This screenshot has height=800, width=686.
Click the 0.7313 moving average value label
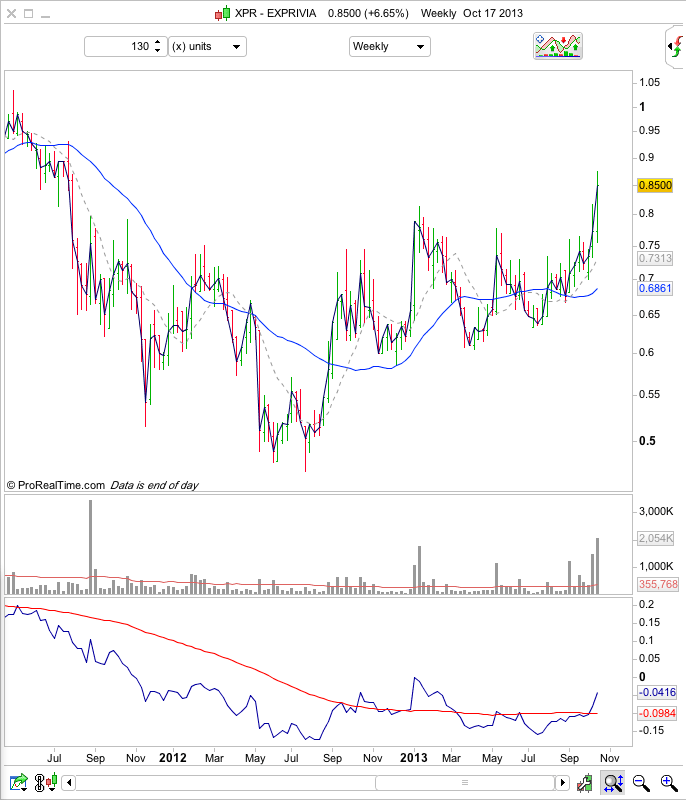tap(655, 258)
